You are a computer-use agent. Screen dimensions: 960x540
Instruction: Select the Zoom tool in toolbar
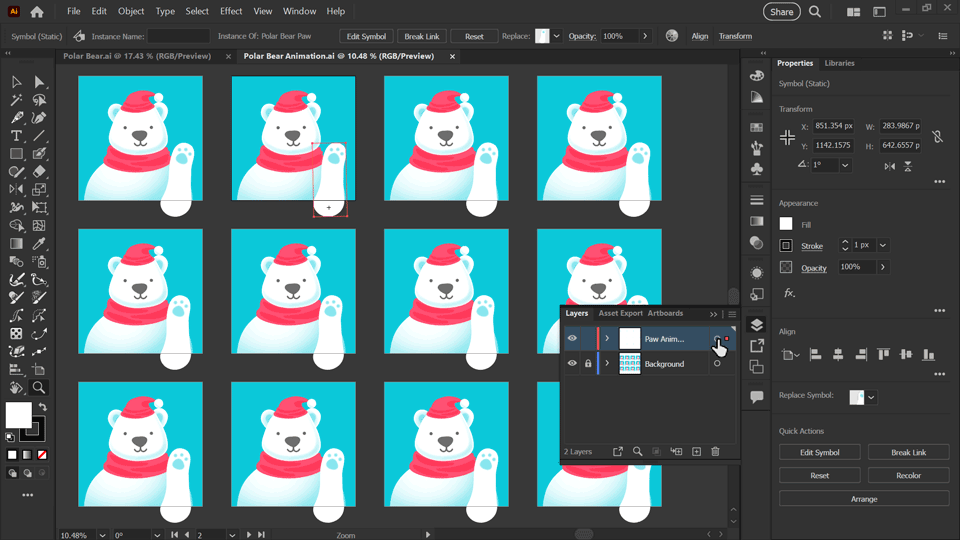click(x=39, y=388)
